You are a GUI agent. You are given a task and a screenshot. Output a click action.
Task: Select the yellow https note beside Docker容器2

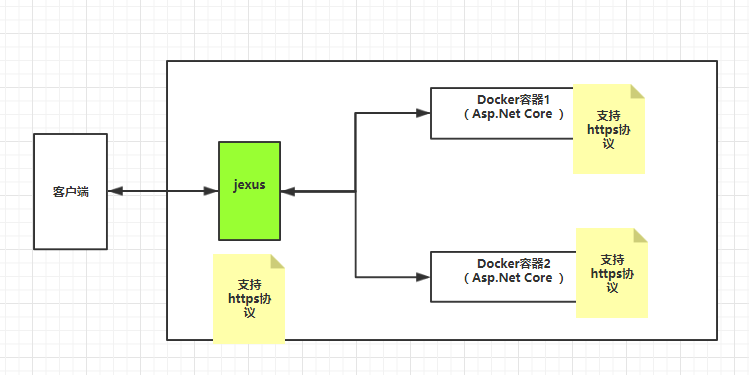(612, 273)
